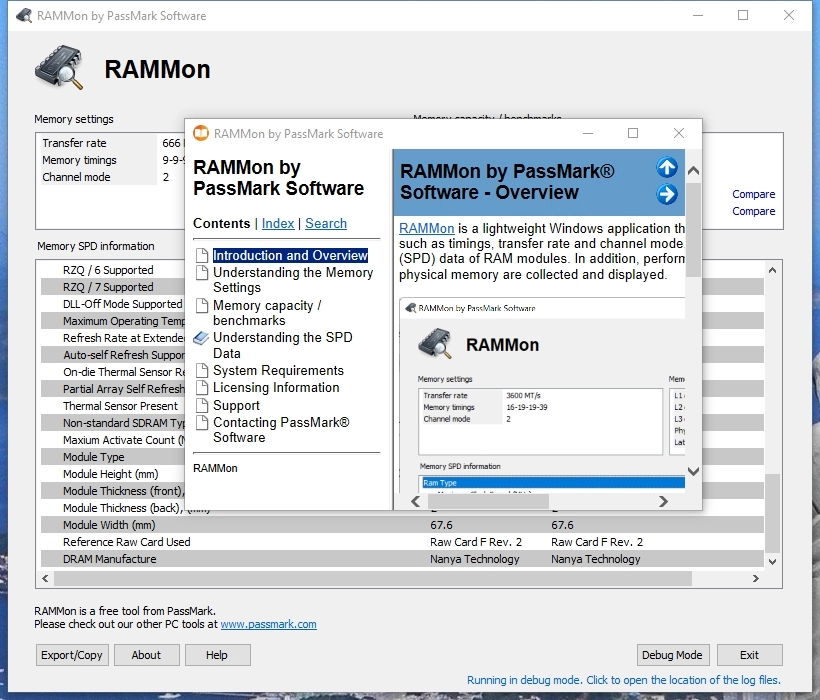Click the up arrow navigation icon in help
This screenshot has width=820, height=700.
tap(666, 167)
